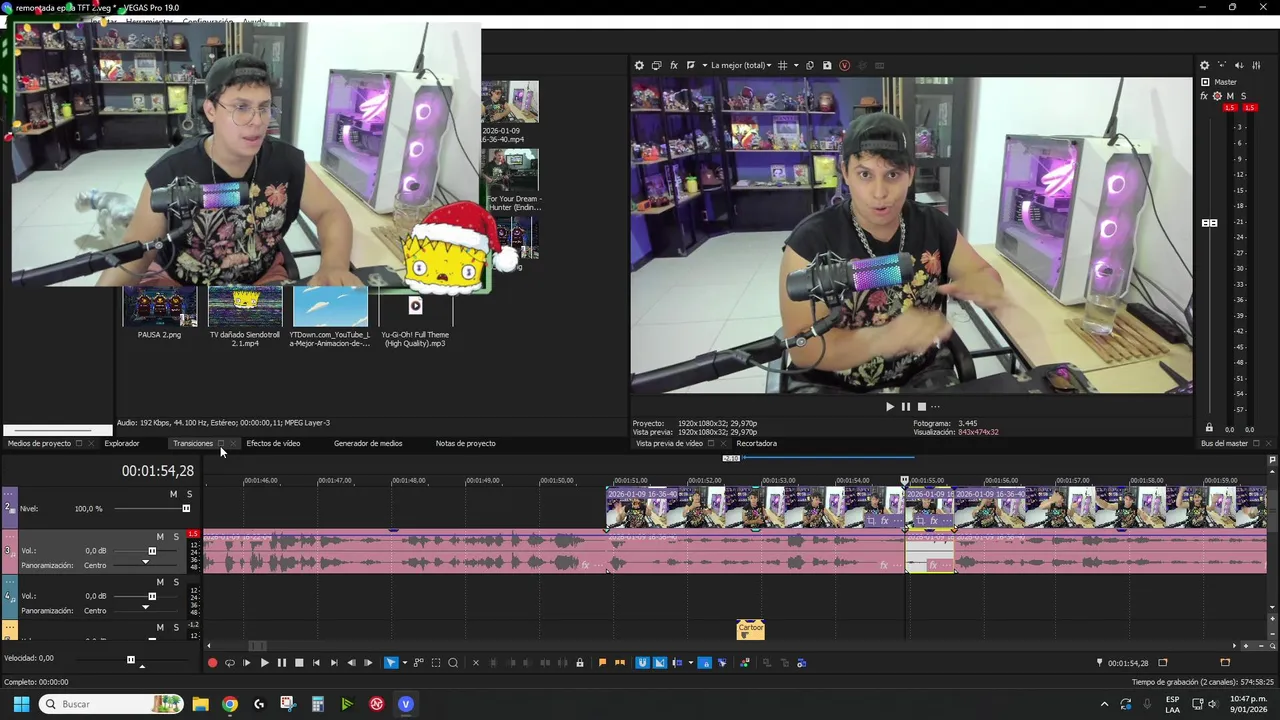
Task: Switch to Efectos de vídeo tab
Action: tap(273, 443)
